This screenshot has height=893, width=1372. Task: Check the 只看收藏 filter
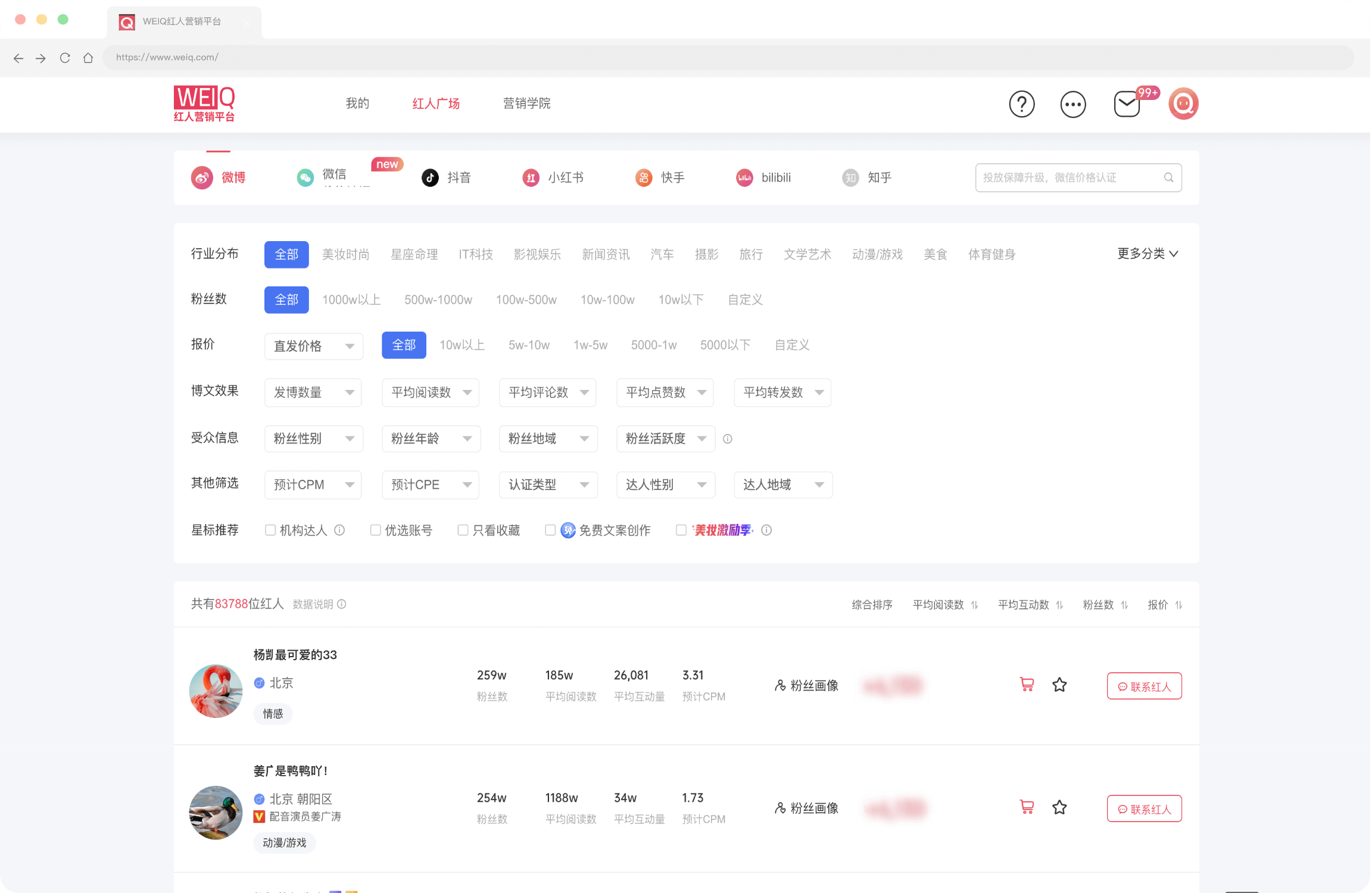(x=463, y=530)
